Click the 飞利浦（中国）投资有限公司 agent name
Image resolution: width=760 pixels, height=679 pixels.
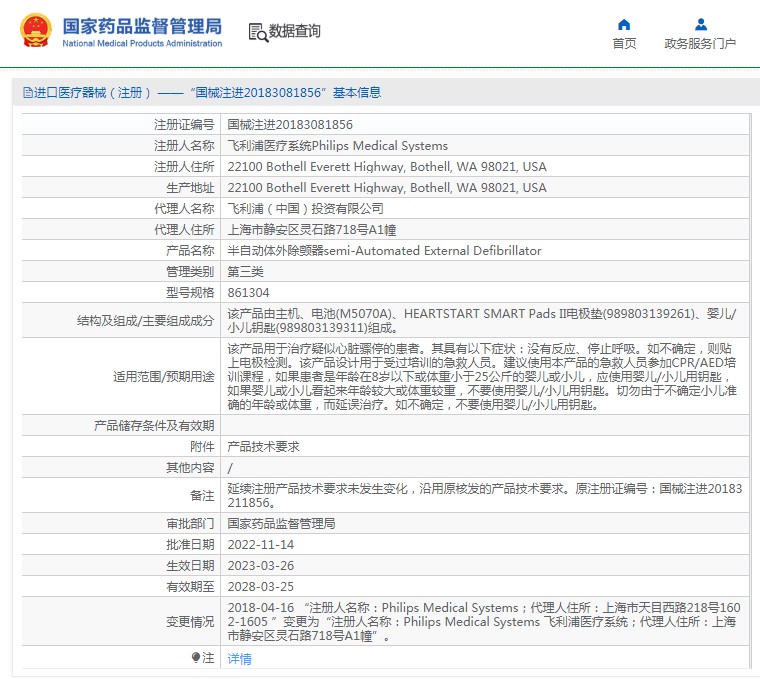coord(305,209)
